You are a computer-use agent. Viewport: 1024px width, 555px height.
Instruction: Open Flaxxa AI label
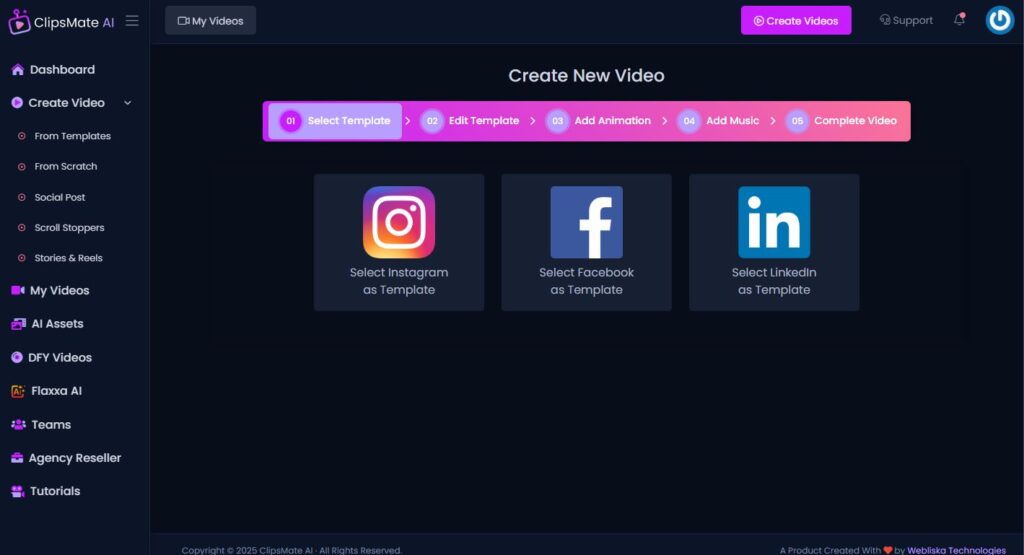click(x=56, y=391)
